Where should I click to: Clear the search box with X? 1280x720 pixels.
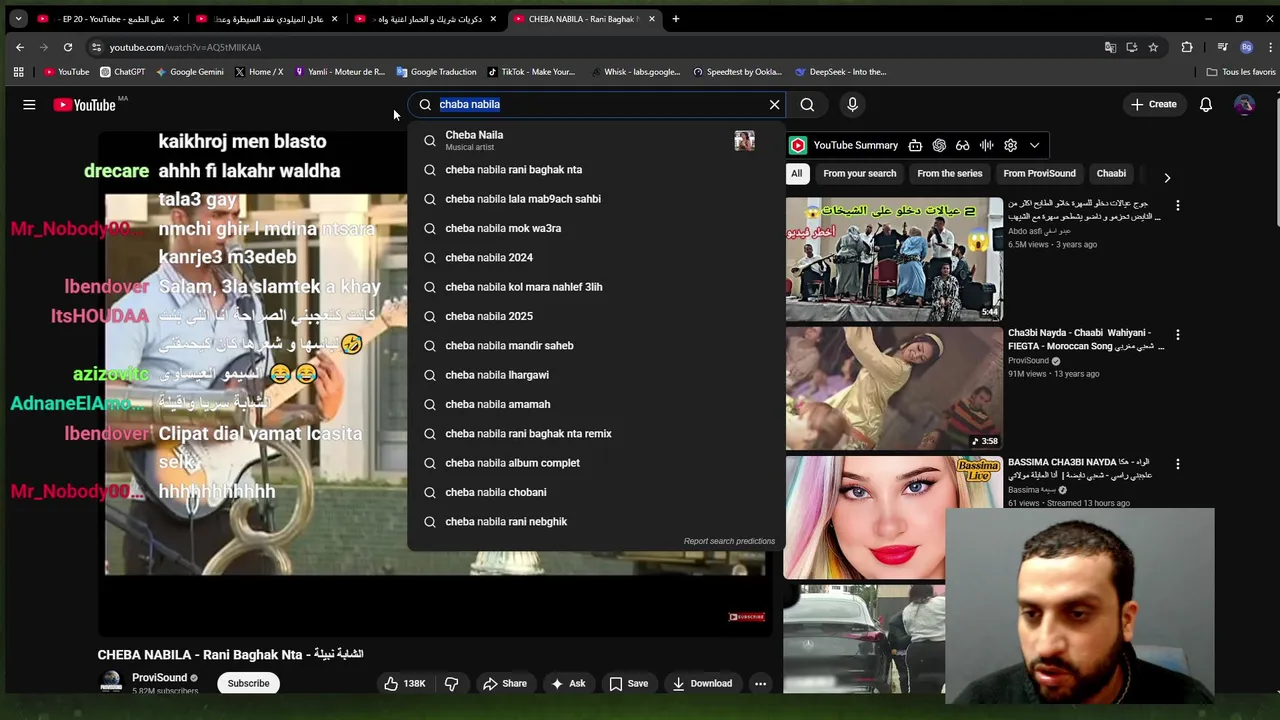774,104
